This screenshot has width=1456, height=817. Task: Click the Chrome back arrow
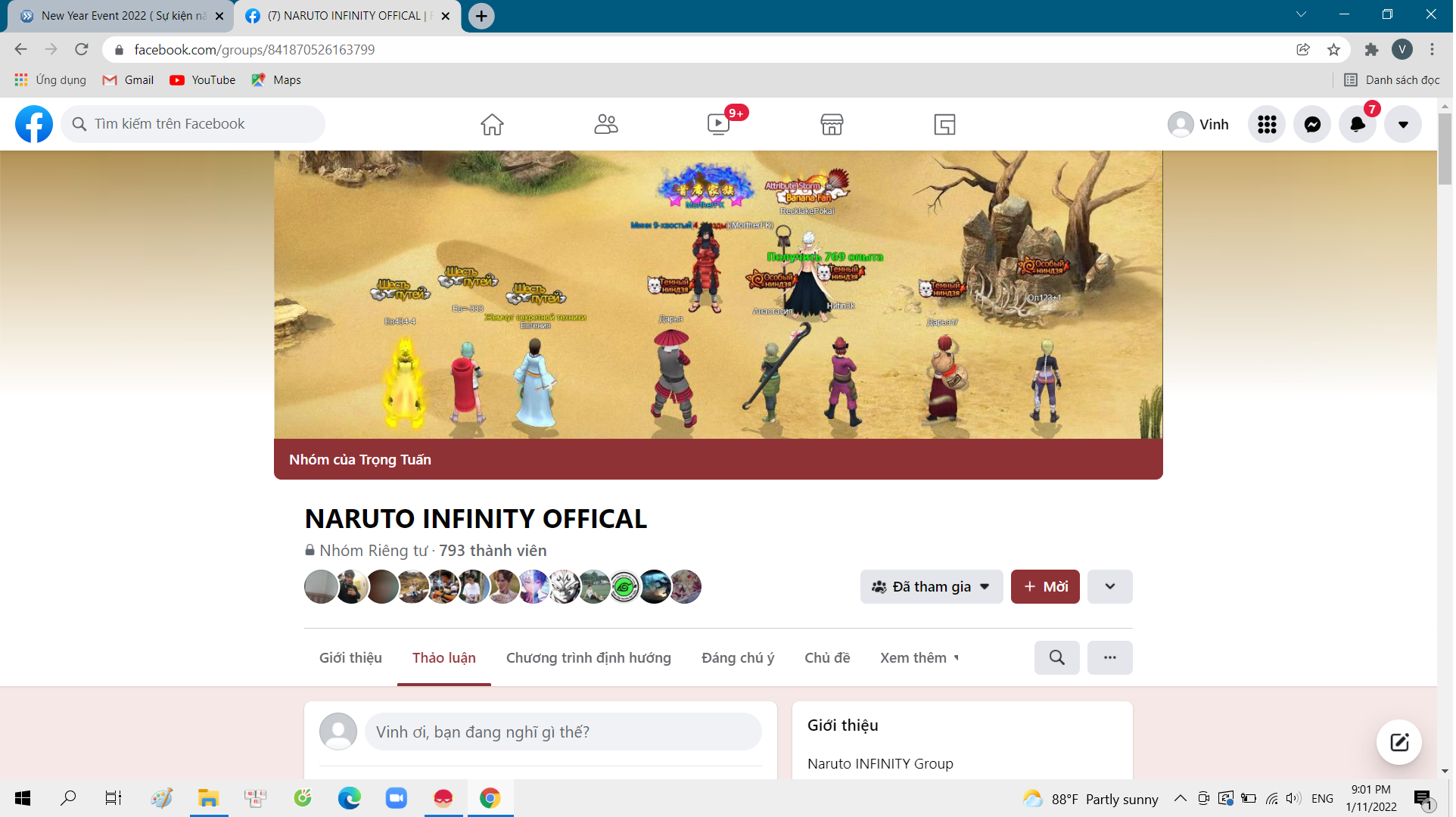pos(21,49)
